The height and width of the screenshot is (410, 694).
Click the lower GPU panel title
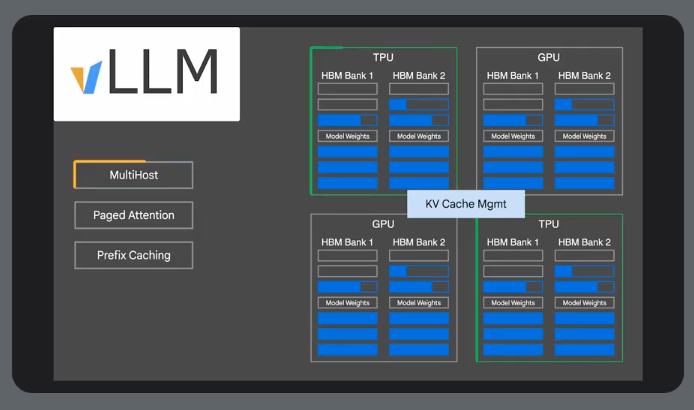pos(383,225)
